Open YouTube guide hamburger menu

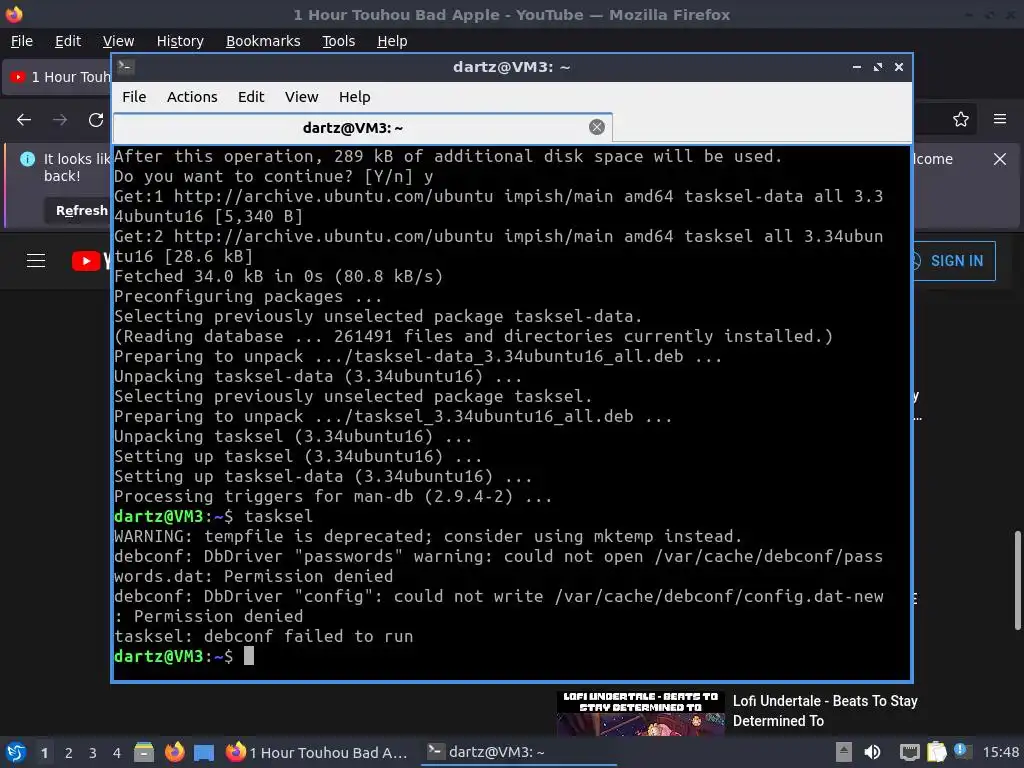pos(36,261)
